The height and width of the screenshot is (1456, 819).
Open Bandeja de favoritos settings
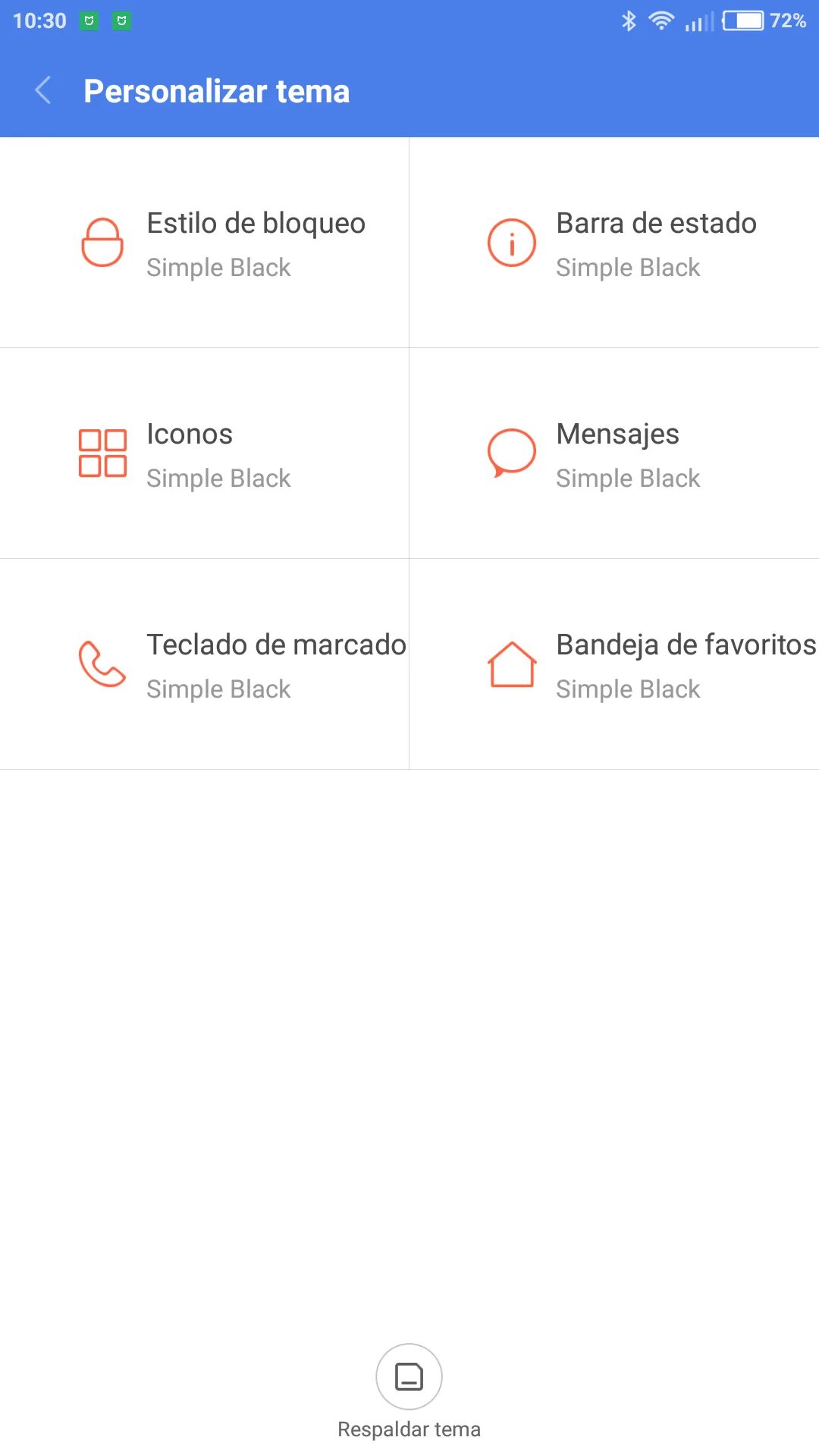click(x=686, y=645)
